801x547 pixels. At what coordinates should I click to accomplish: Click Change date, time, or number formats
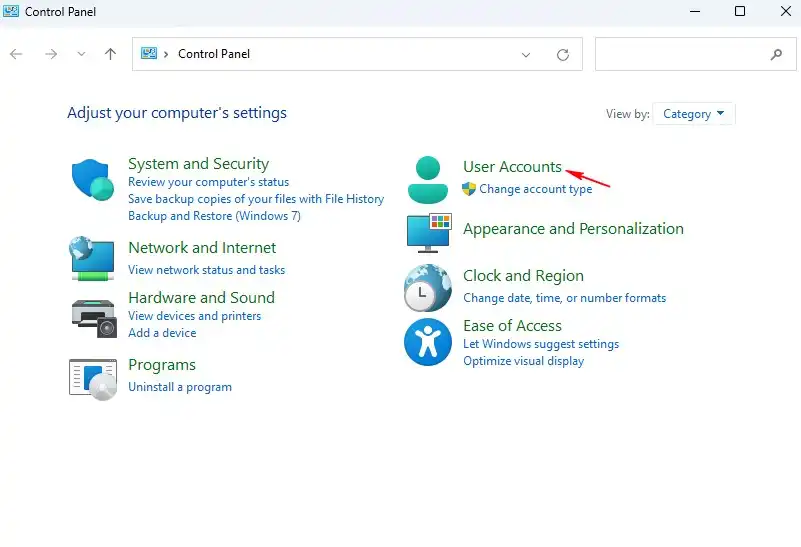point(564,298)
